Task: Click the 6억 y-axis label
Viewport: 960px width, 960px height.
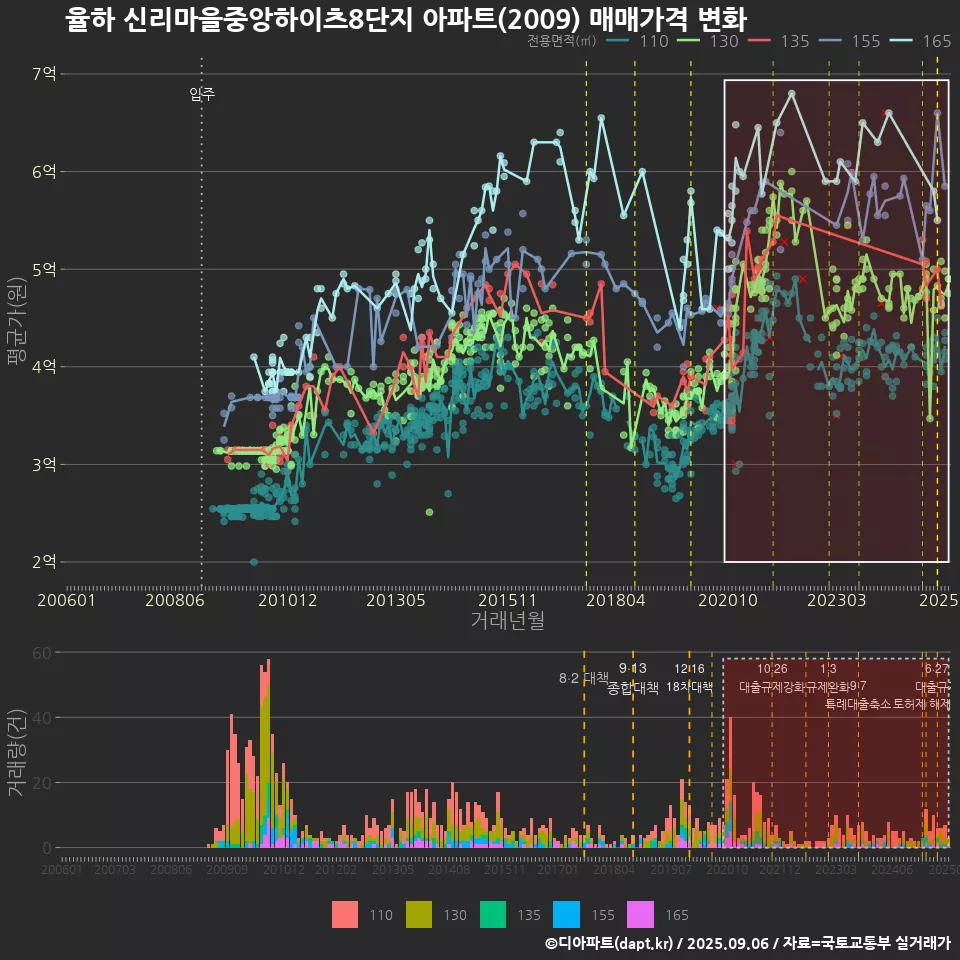Action: coord(44,171)
